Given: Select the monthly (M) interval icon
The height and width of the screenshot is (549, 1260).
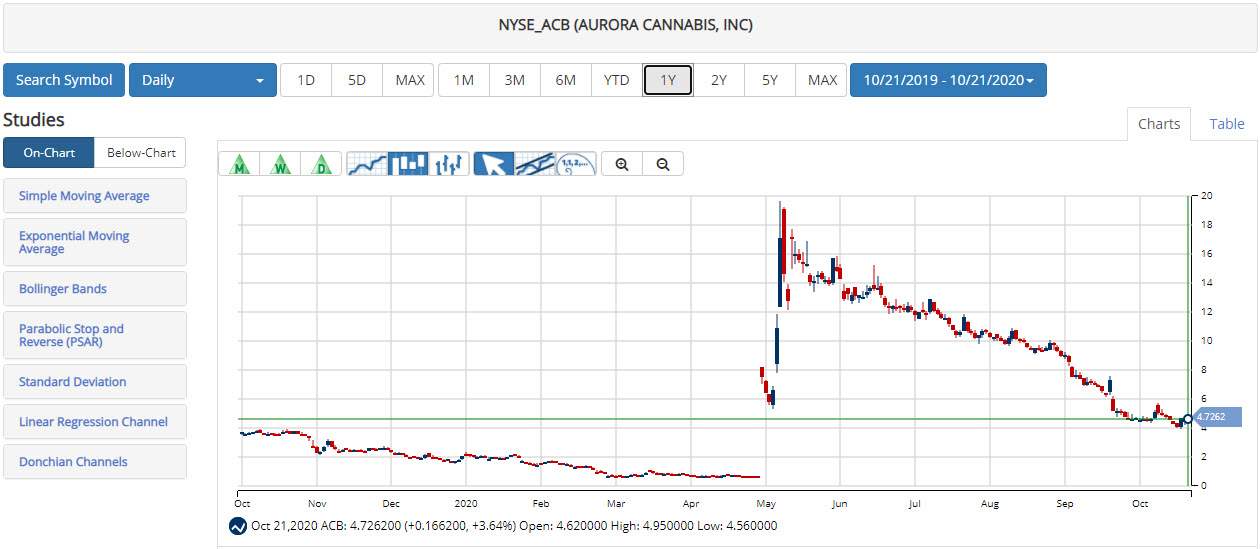Looking at the screenshot, I should pyautogui.click(x=239, y=164).
